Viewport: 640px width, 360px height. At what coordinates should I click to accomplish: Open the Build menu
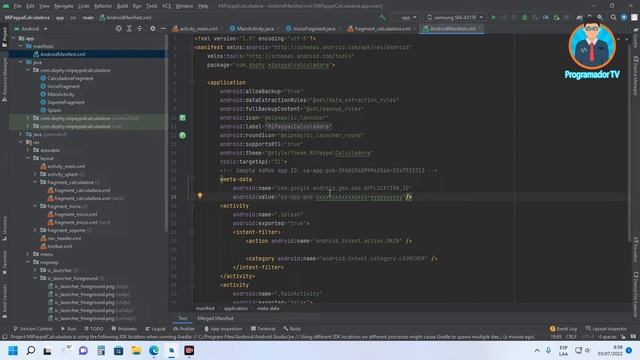point(122,6)
